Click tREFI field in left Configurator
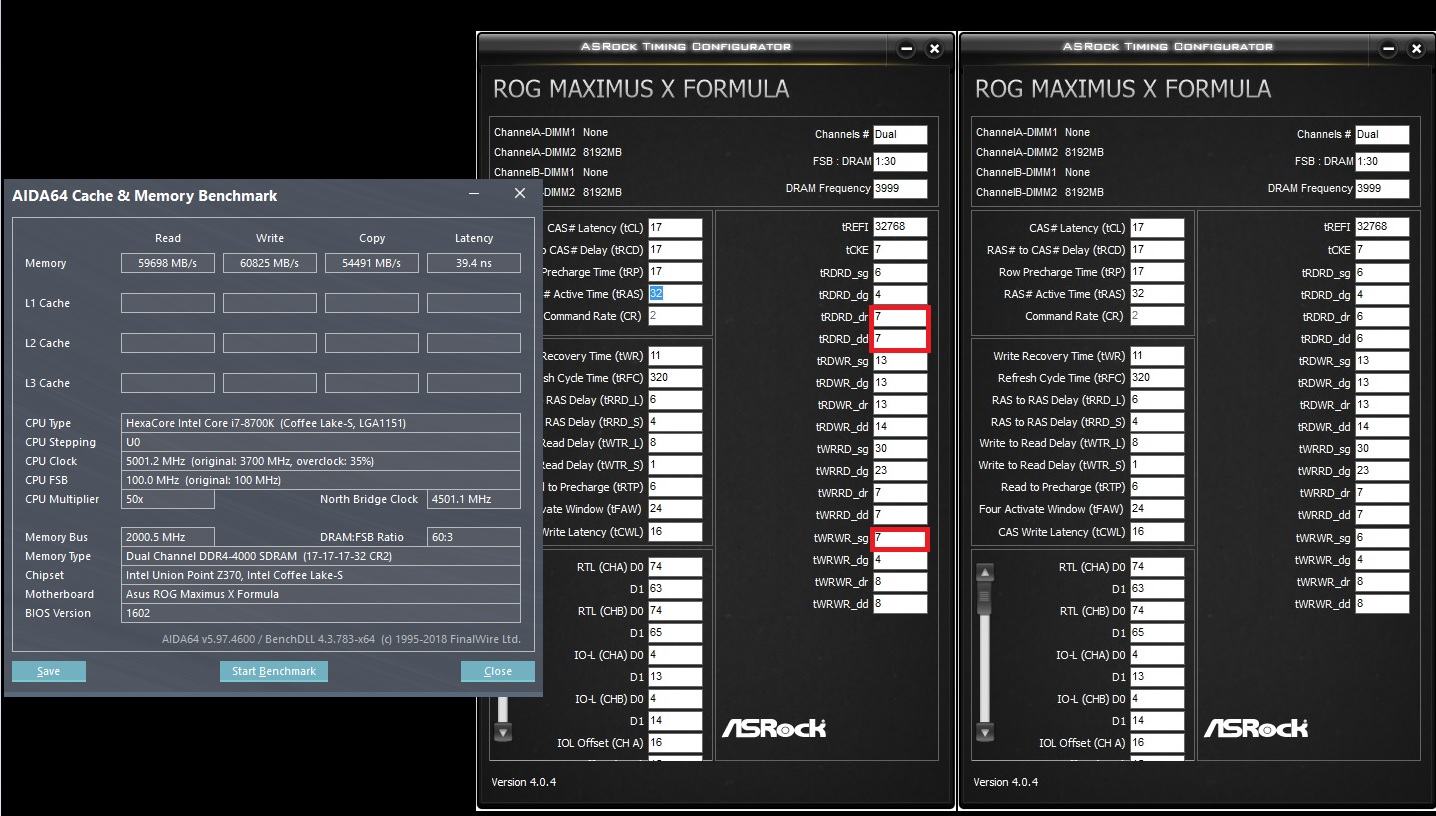This screenshot has height=816, width=1436. (x=900, y=227)
